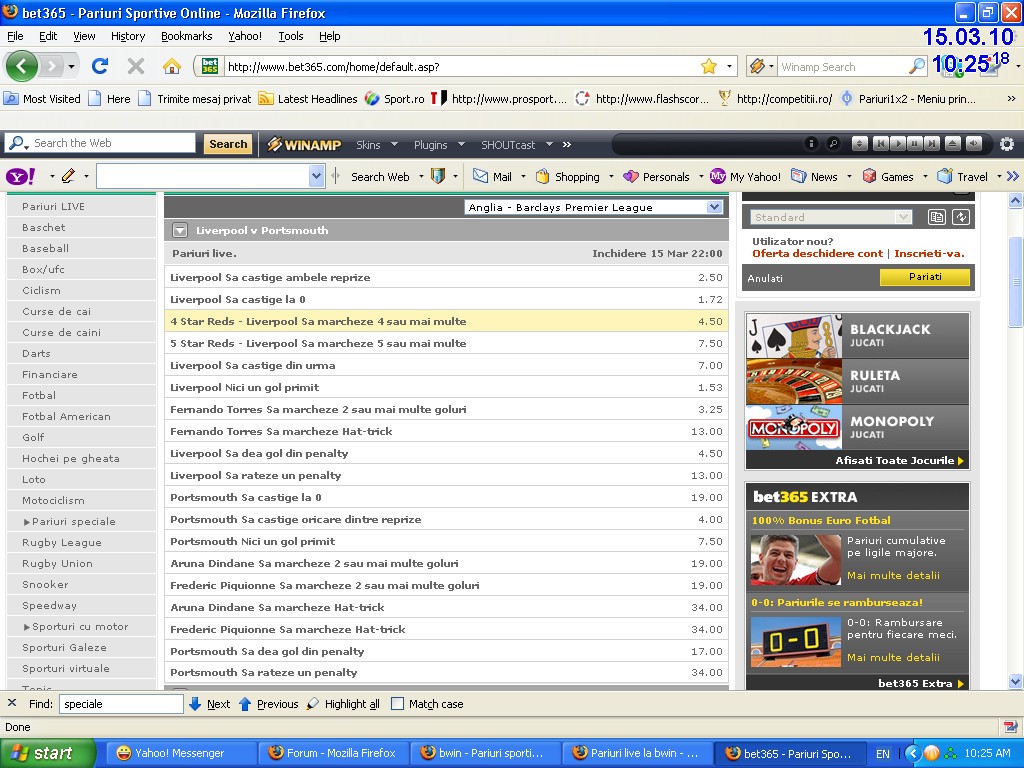Collapse the Liverpool v Portsmouth section
This screenshot has height=768, width=1024.
180,231
